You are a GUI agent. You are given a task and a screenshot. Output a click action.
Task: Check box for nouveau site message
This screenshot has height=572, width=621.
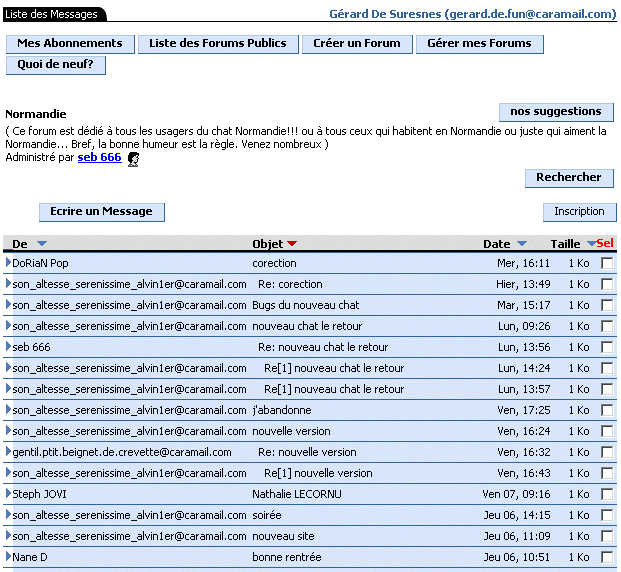click(x=607, y=536)
